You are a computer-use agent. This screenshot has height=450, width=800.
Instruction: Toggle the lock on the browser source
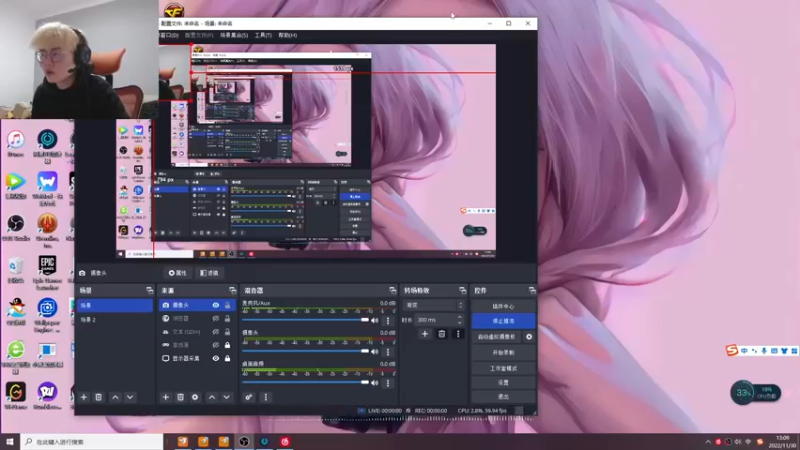click(x=228, y=318)
